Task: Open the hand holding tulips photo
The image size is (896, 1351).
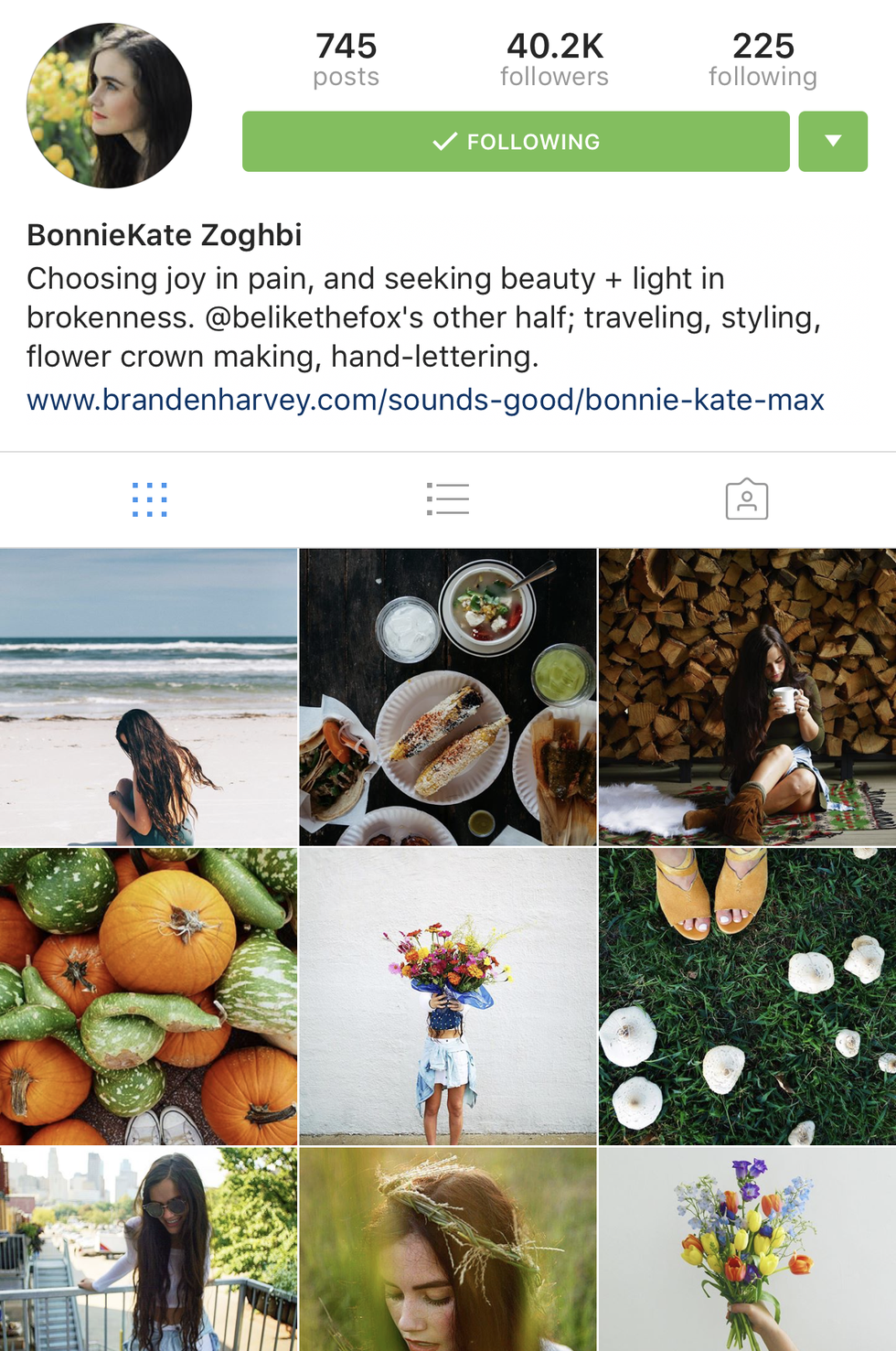Action: pos(748,1249)
